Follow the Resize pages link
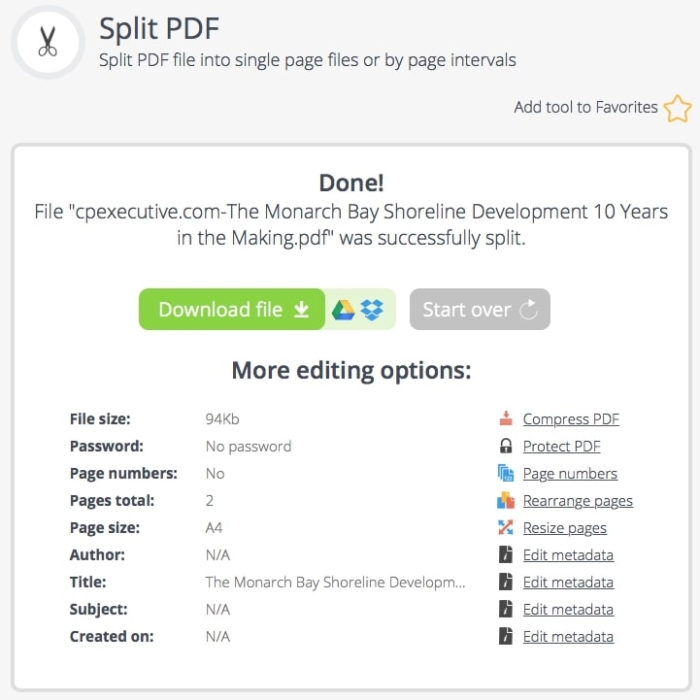Screen dimensions: 700x700 [x=564, y=527]
